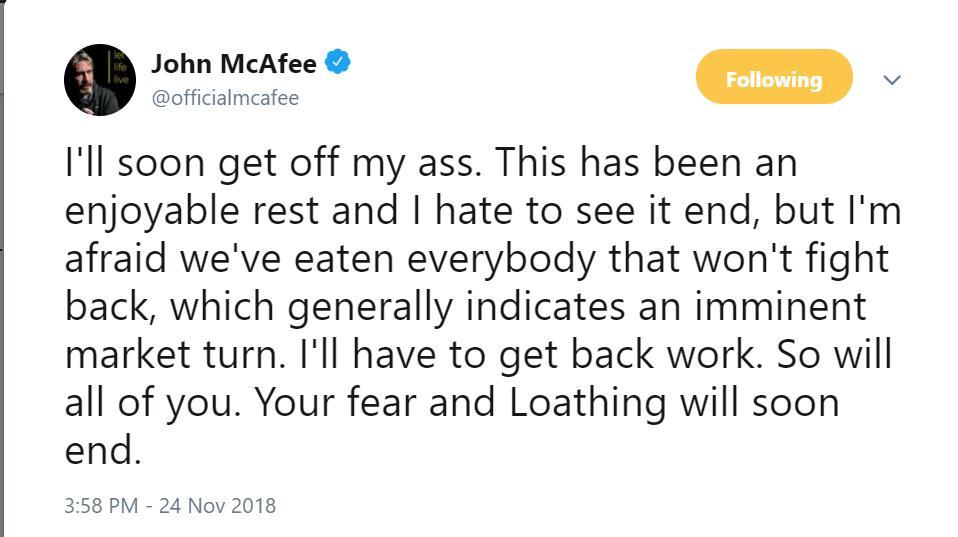The width and height of the screenshot is (958, 537).
Task: Click the final word 'end.' of tweet
Action: (103, 450)
